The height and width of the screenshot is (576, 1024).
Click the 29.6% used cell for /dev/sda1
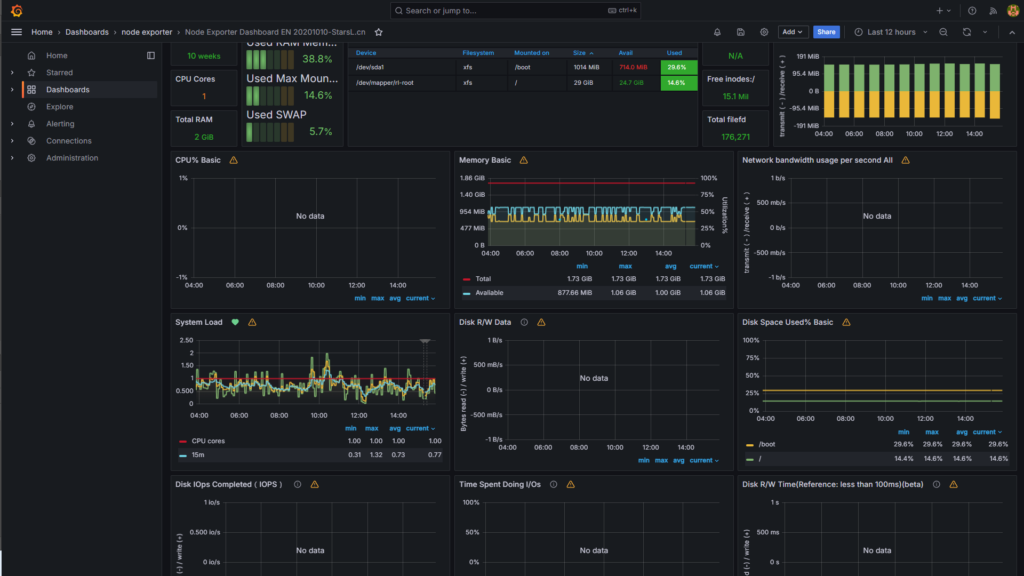click(679, 67)
